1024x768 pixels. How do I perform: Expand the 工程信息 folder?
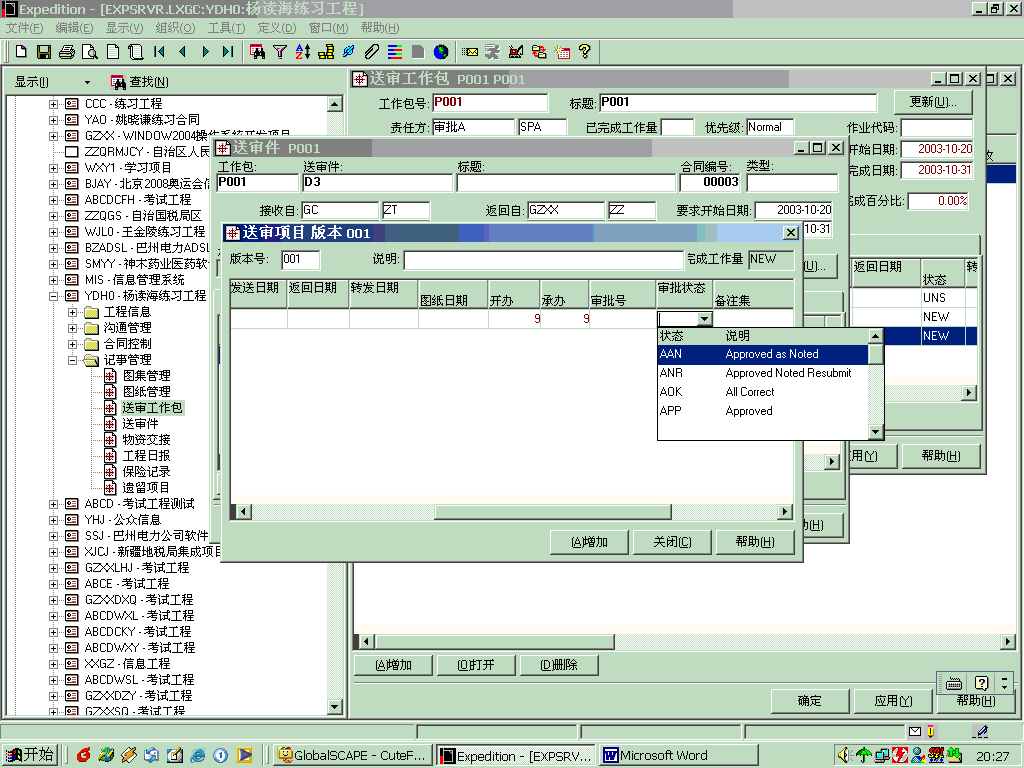pyautogui.click(x=72, y=312)
